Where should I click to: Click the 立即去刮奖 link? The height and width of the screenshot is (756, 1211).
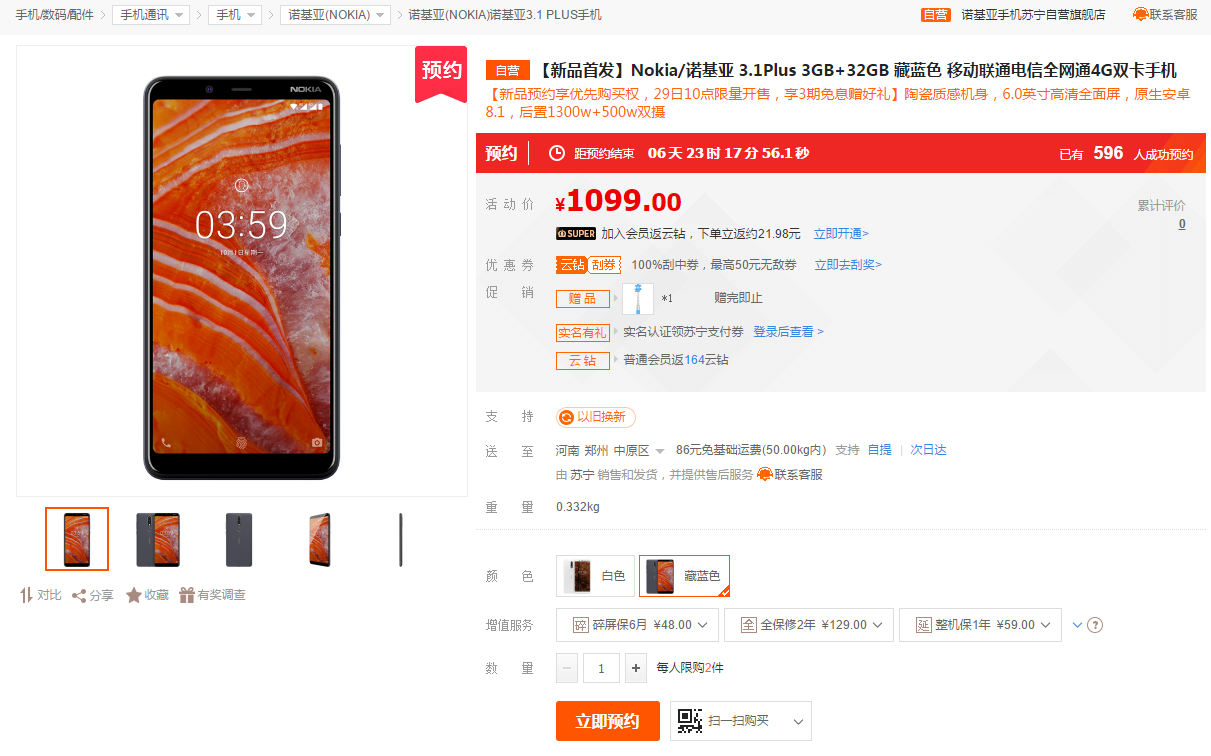(848, 265)
